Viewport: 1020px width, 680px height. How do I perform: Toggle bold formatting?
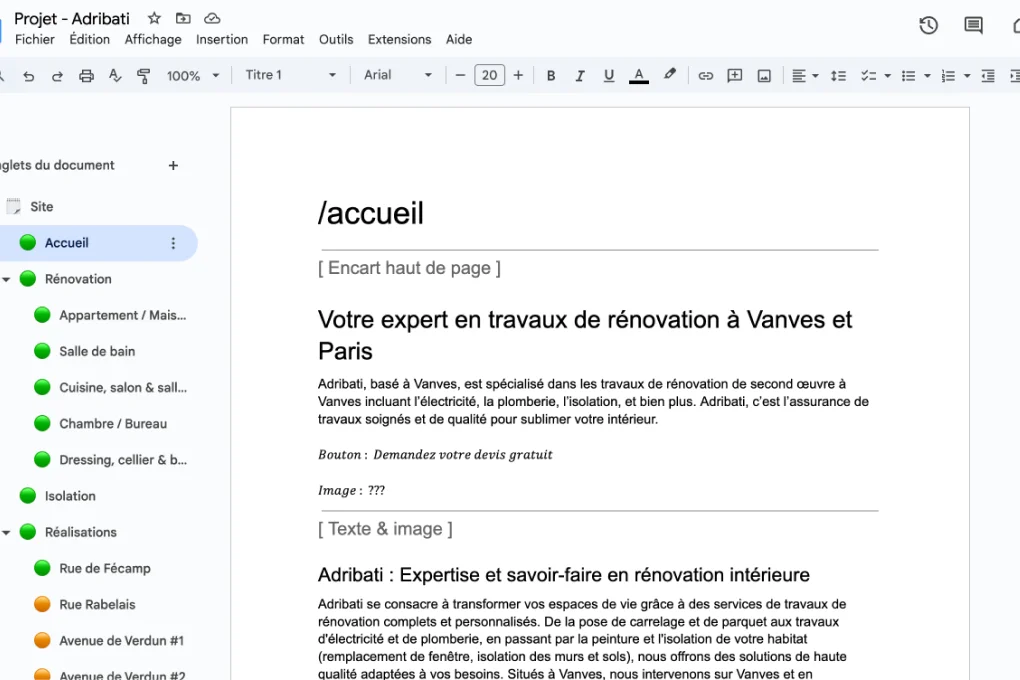tap(550, 76)
